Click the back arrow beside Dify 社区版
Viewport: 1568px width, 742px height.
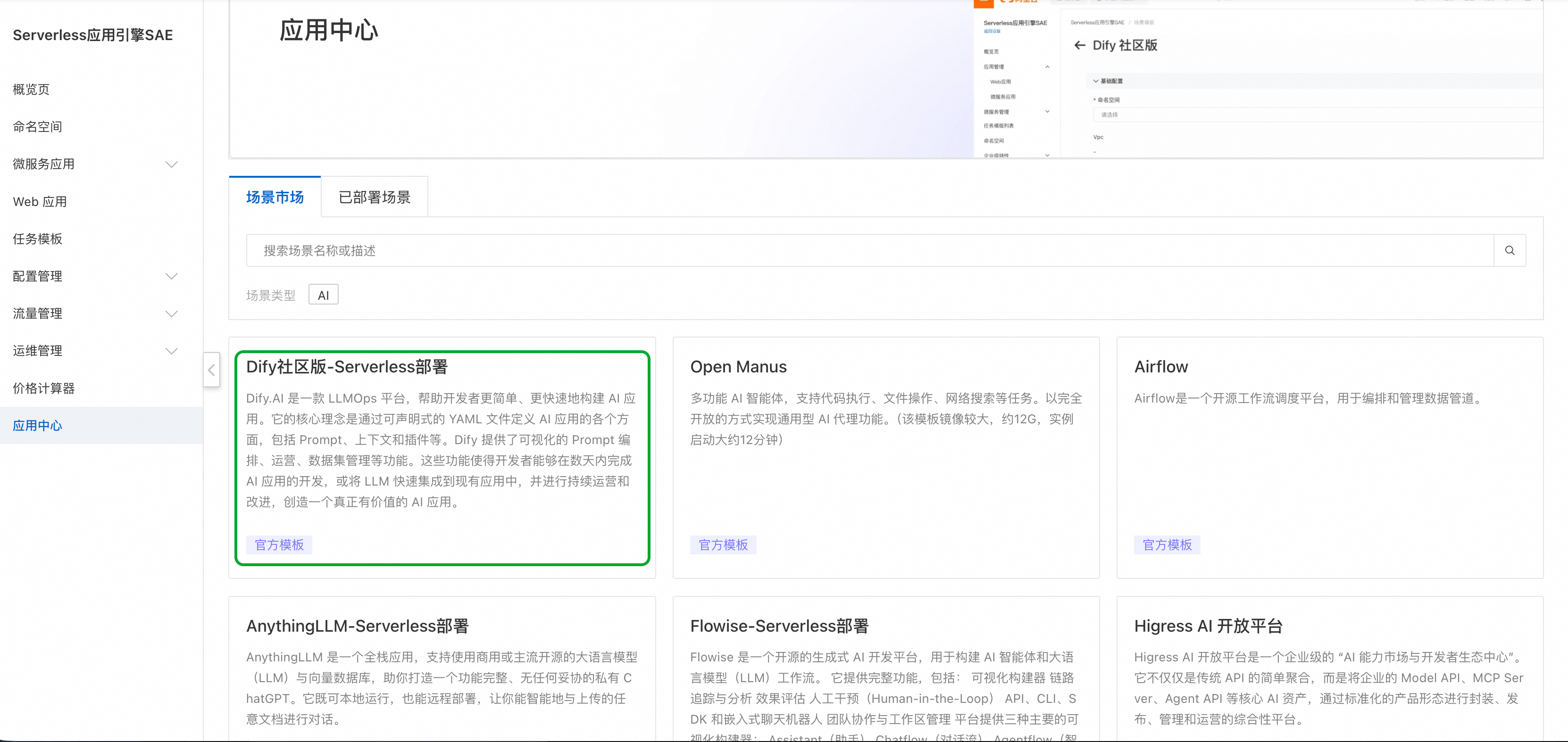click(x=1079, y=46)
